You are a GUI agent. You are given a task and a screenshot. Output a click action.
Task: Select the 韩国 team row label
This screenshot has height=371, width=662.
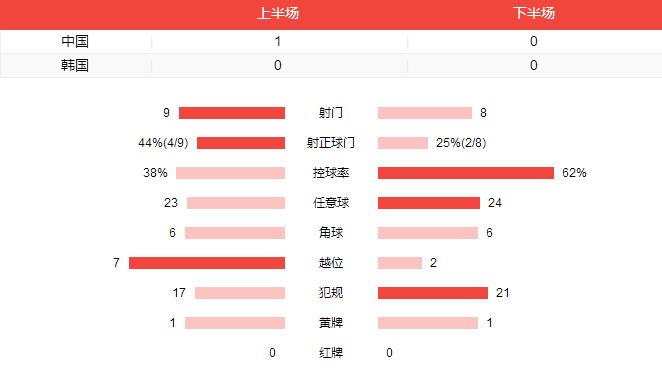click(75, 65)
